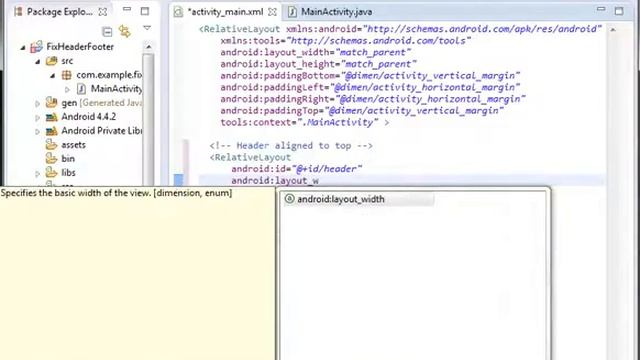
Task: Expand the gen folder node
Action: (x=38, y=104)
